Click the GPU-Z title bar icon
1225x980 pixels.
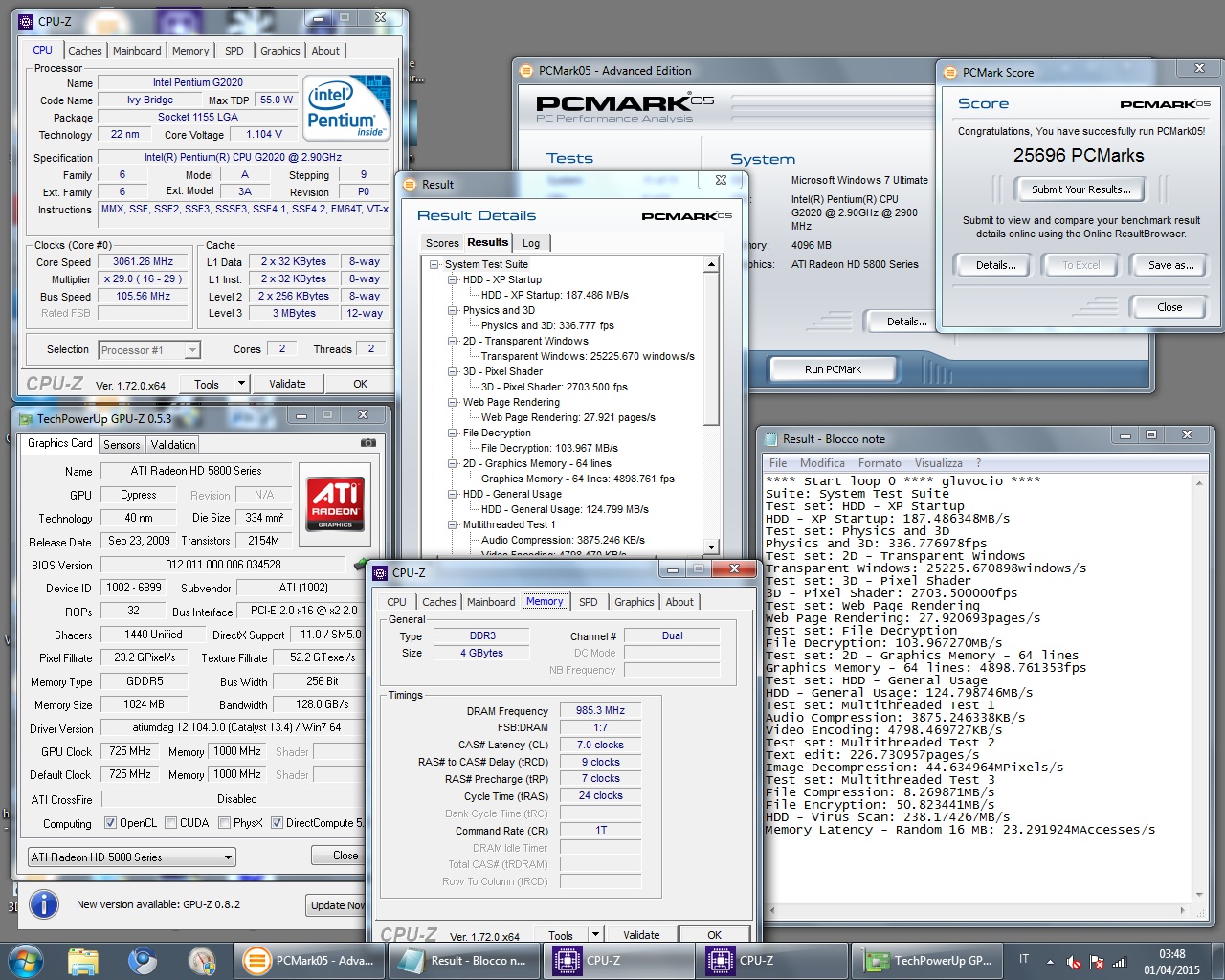click(26, 419)
